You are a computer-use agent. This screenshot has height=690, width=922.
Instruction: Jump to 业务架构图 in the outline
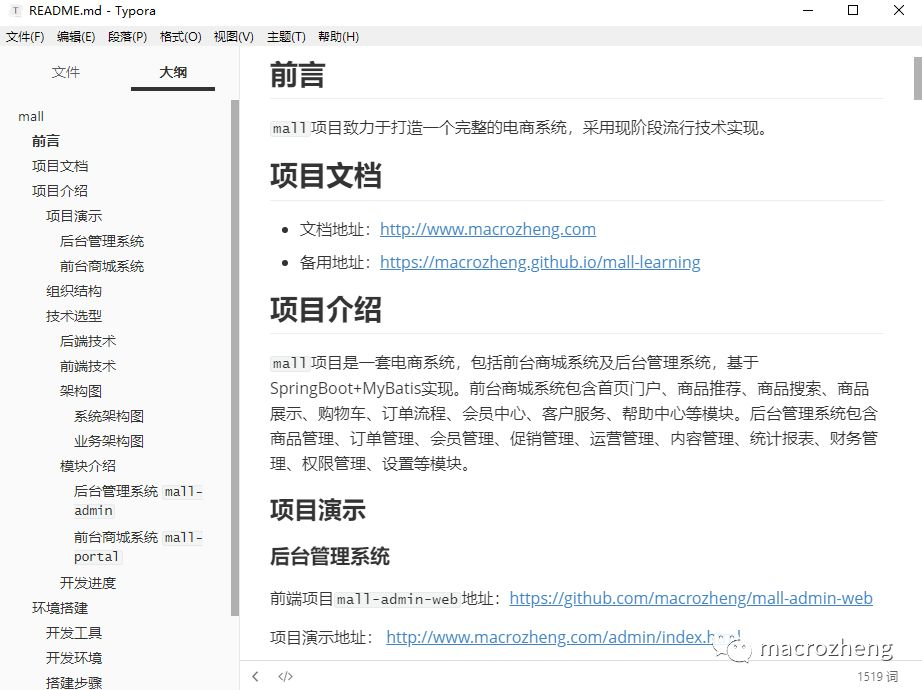pos(109,441)
